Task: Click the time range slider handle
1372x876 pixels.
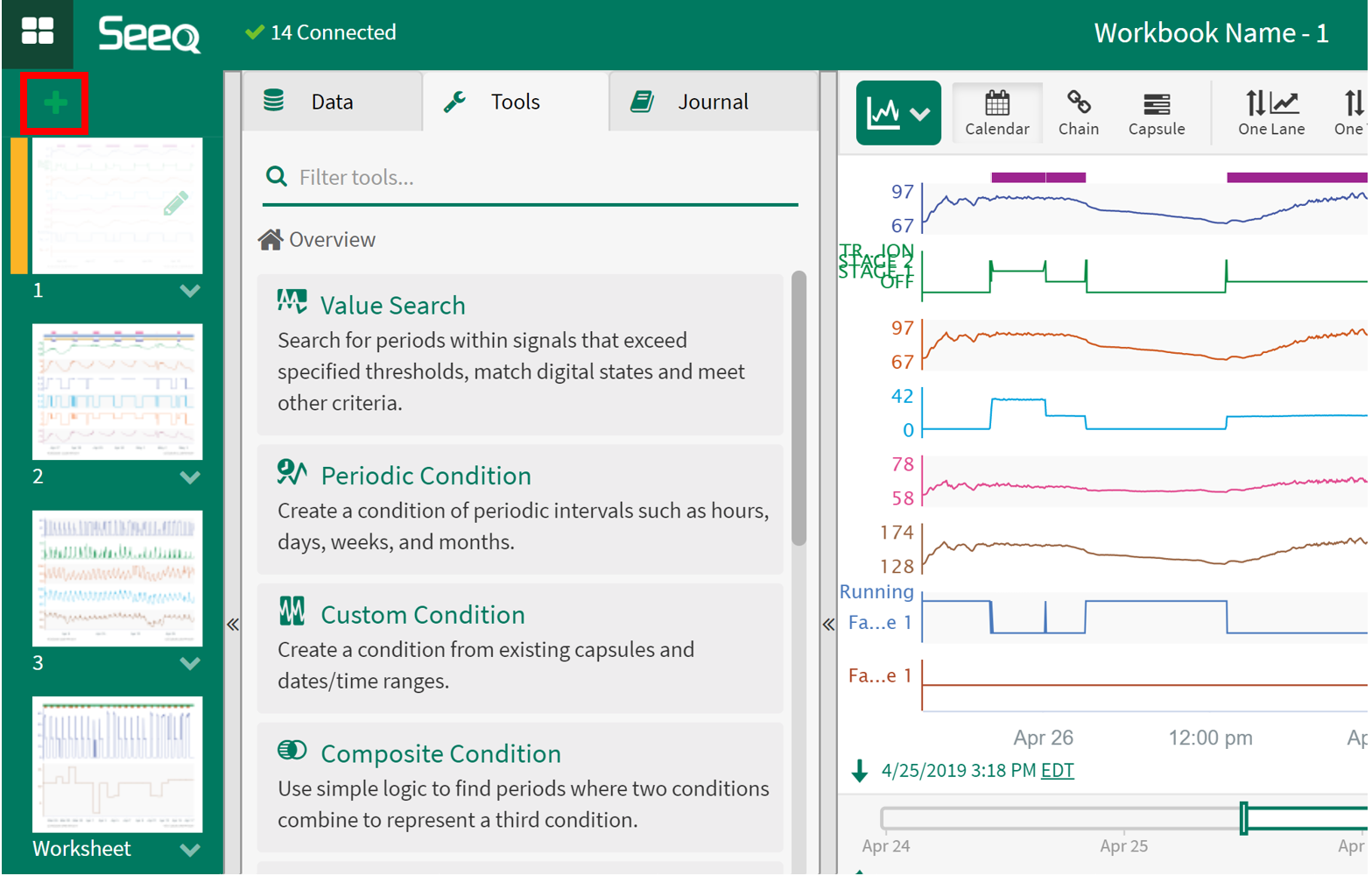Action: coord(1243,818)
